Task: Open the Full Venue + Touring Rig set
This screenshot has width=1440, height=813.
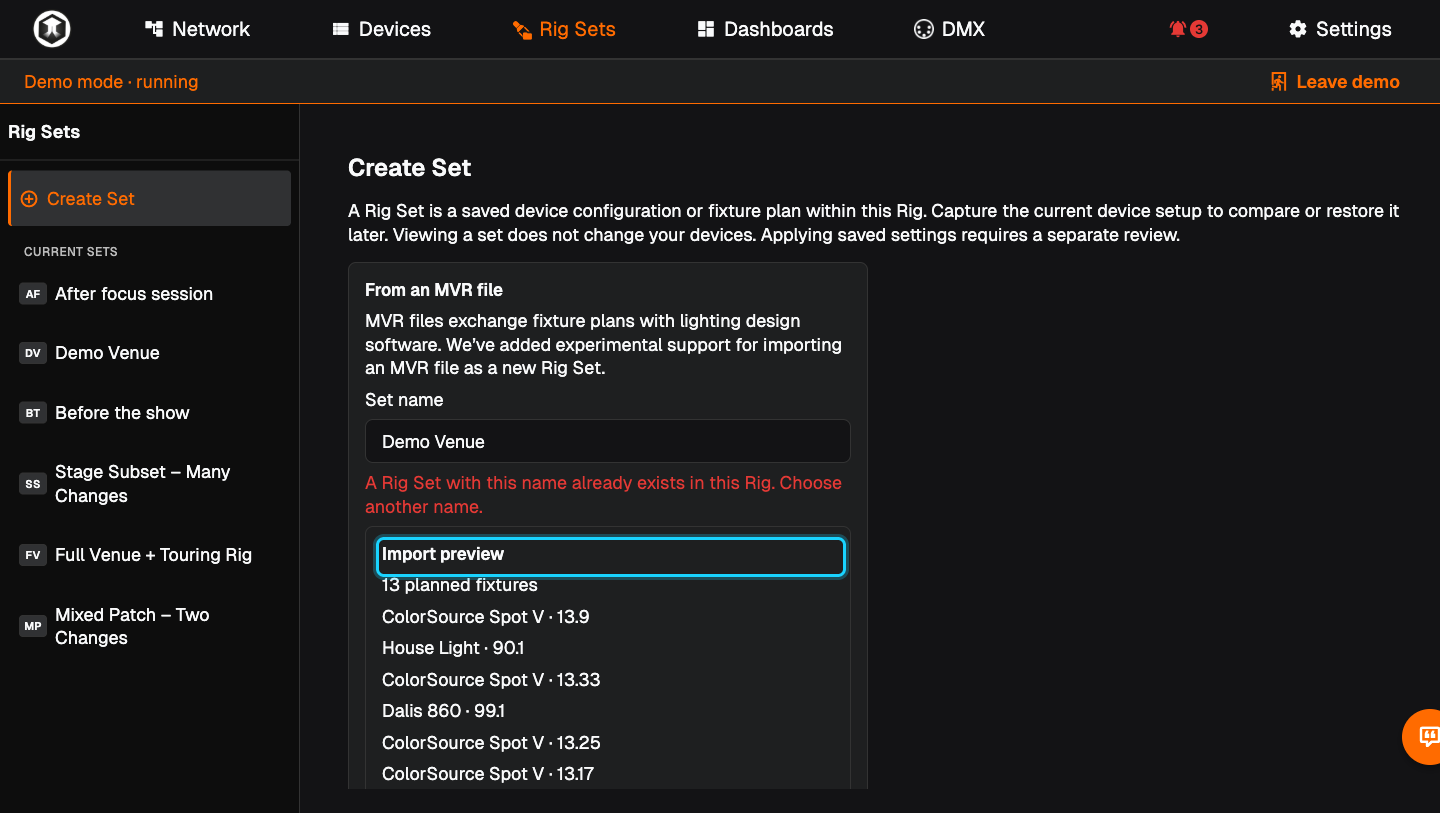Action: coord(150,555)
